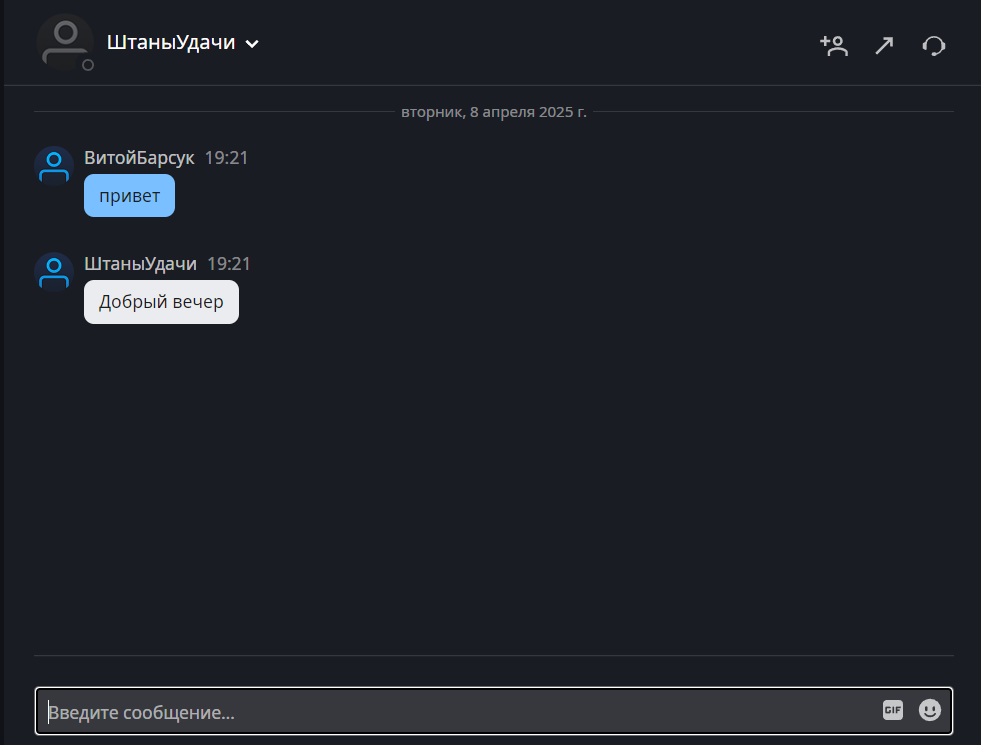Click the ШтаныУдачи header name
This screenshot has width=981, height=745.
pyautogui.click(x=171, y=43)
